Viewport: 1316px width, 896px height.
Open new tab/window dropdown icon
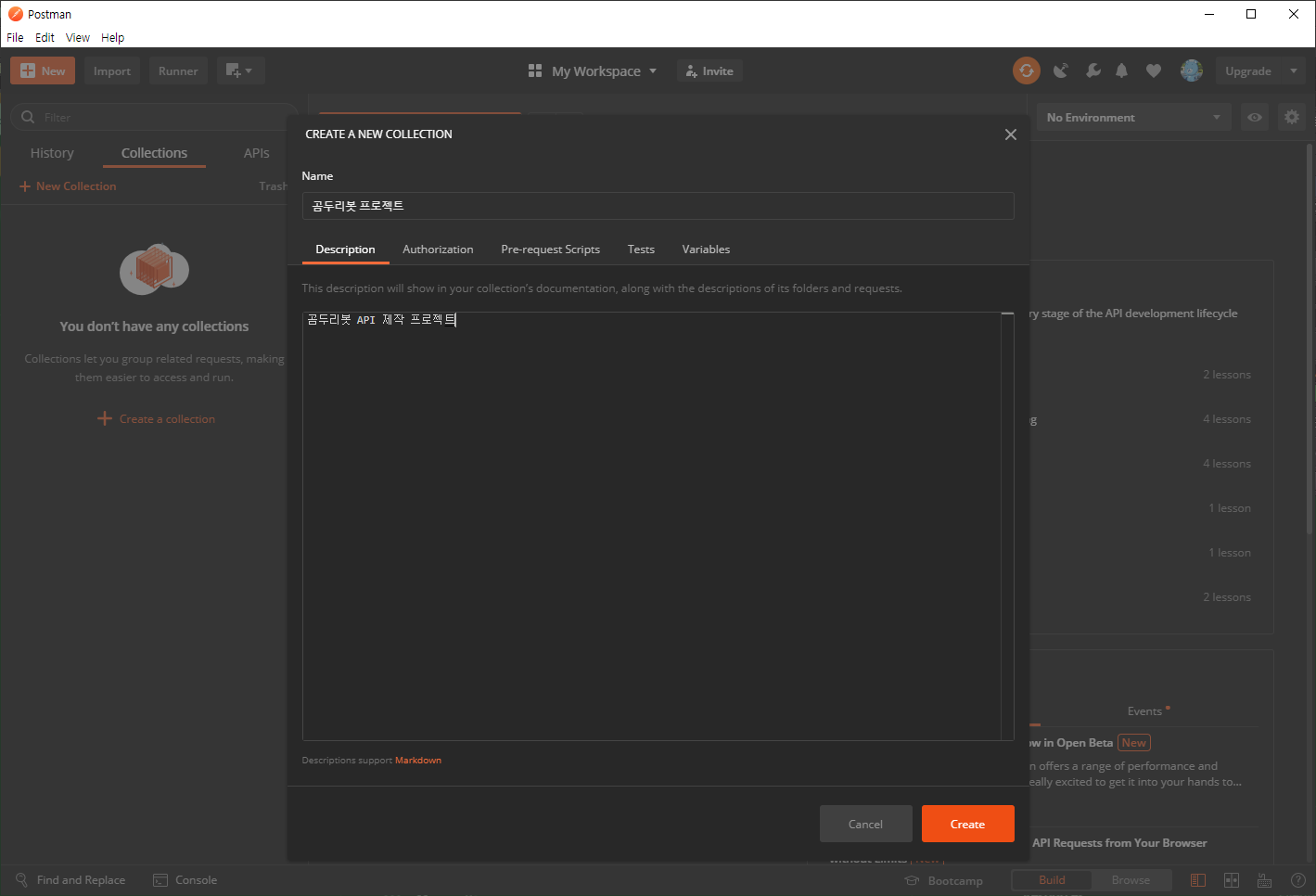pyautogui.click(x=240, y=70)
